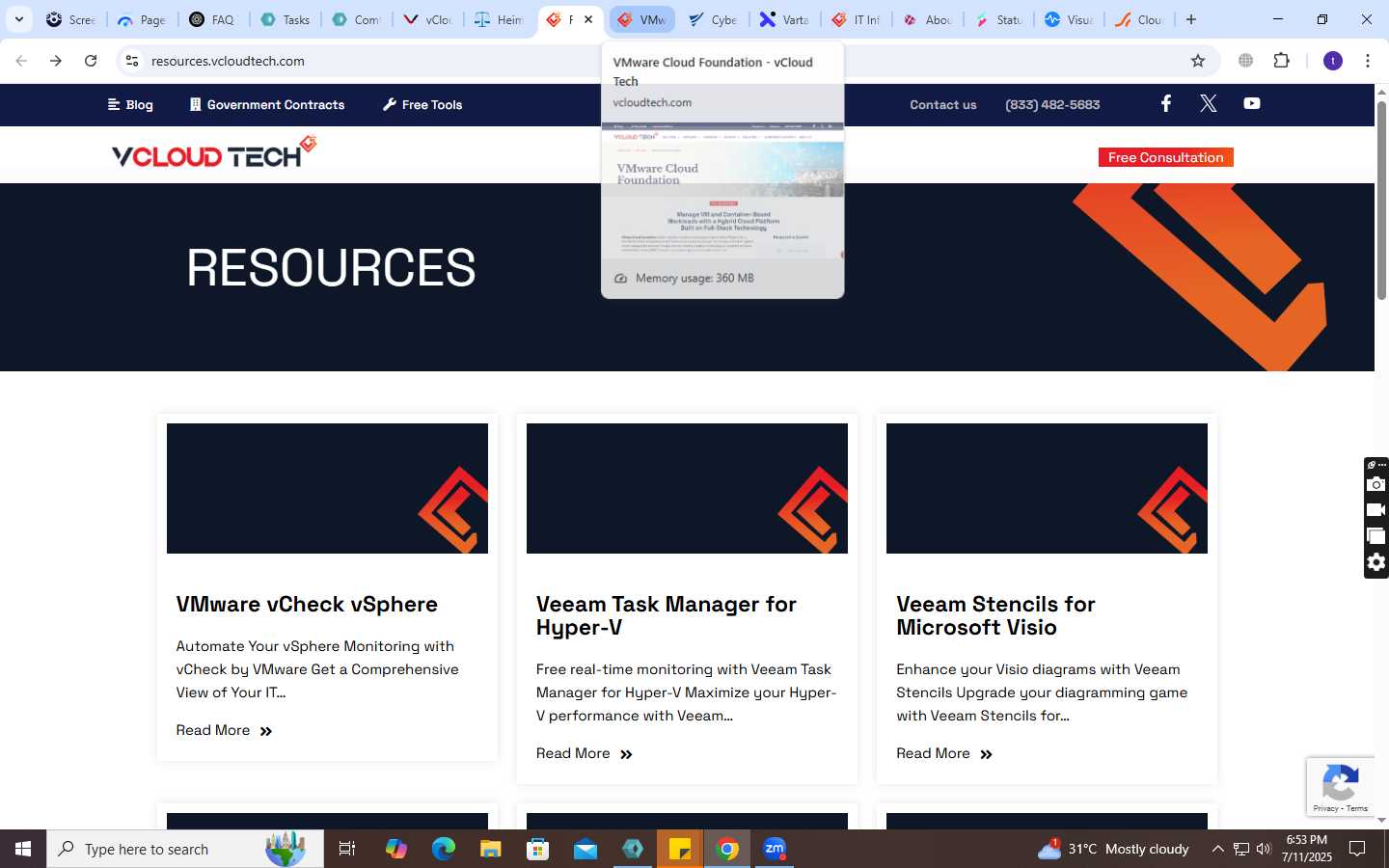
Task: Open the Veeam Task Manager thumbnail image
Action: (x=687, y=488)
